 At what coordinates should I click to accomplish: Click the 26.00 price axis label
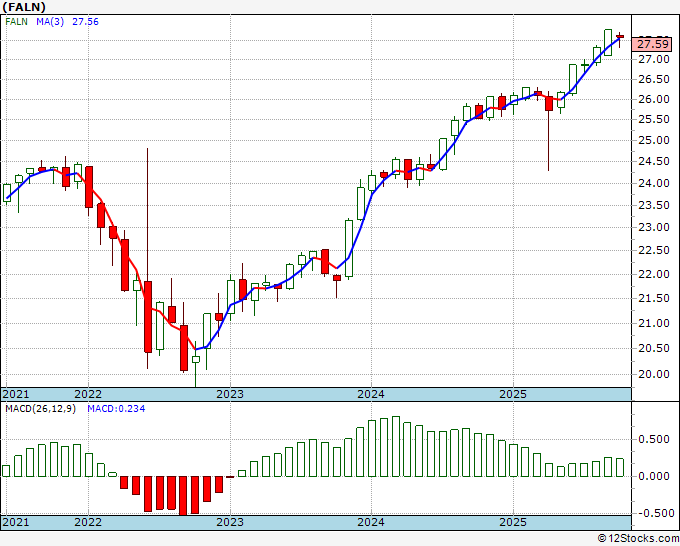[x=654, y=99]
